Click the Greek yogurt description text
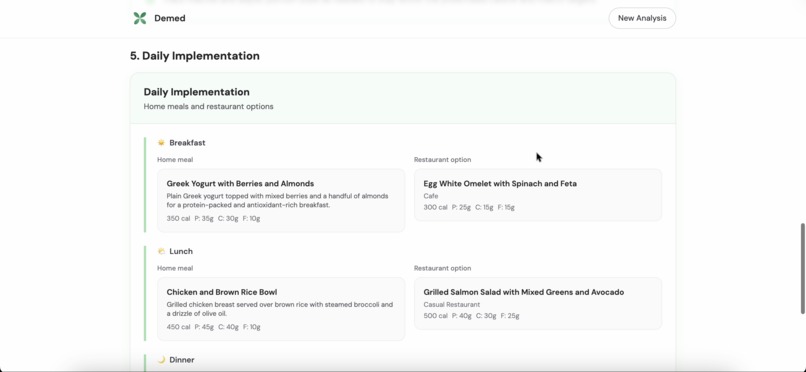Image resolution: width=806 pixels, height=372 pixels. pos(278,200)
